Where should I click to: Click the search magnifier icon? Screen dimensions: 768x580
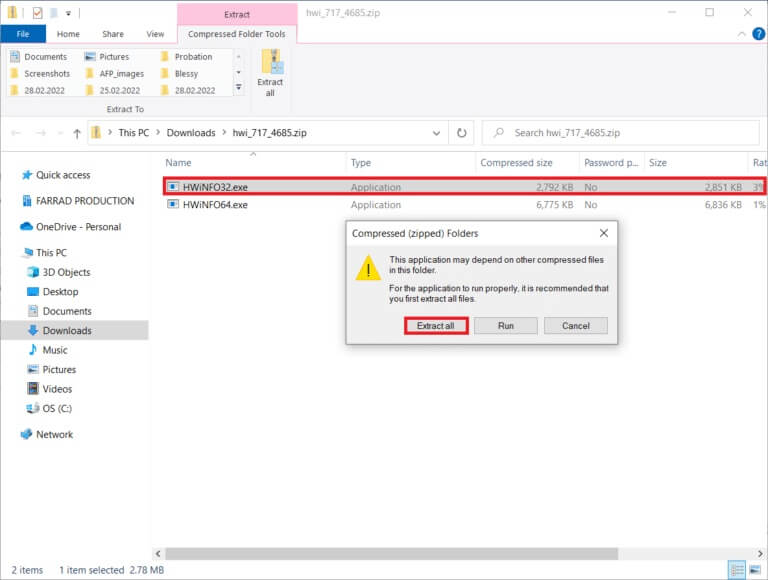[x=499, y=133]
